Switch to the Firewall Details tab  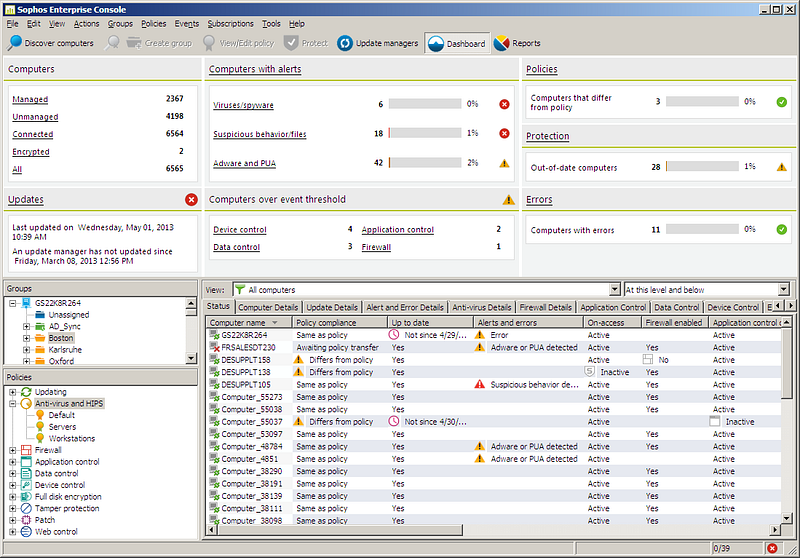545,307
